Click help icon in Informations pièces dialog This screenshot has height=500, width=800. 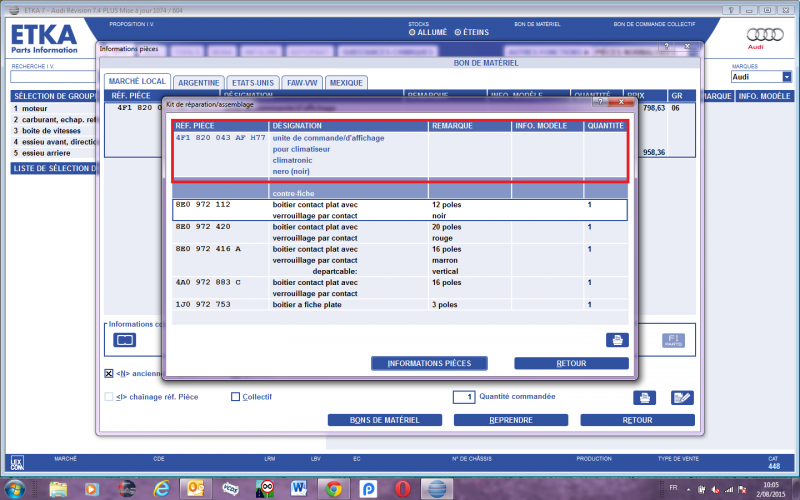[666, 46]
